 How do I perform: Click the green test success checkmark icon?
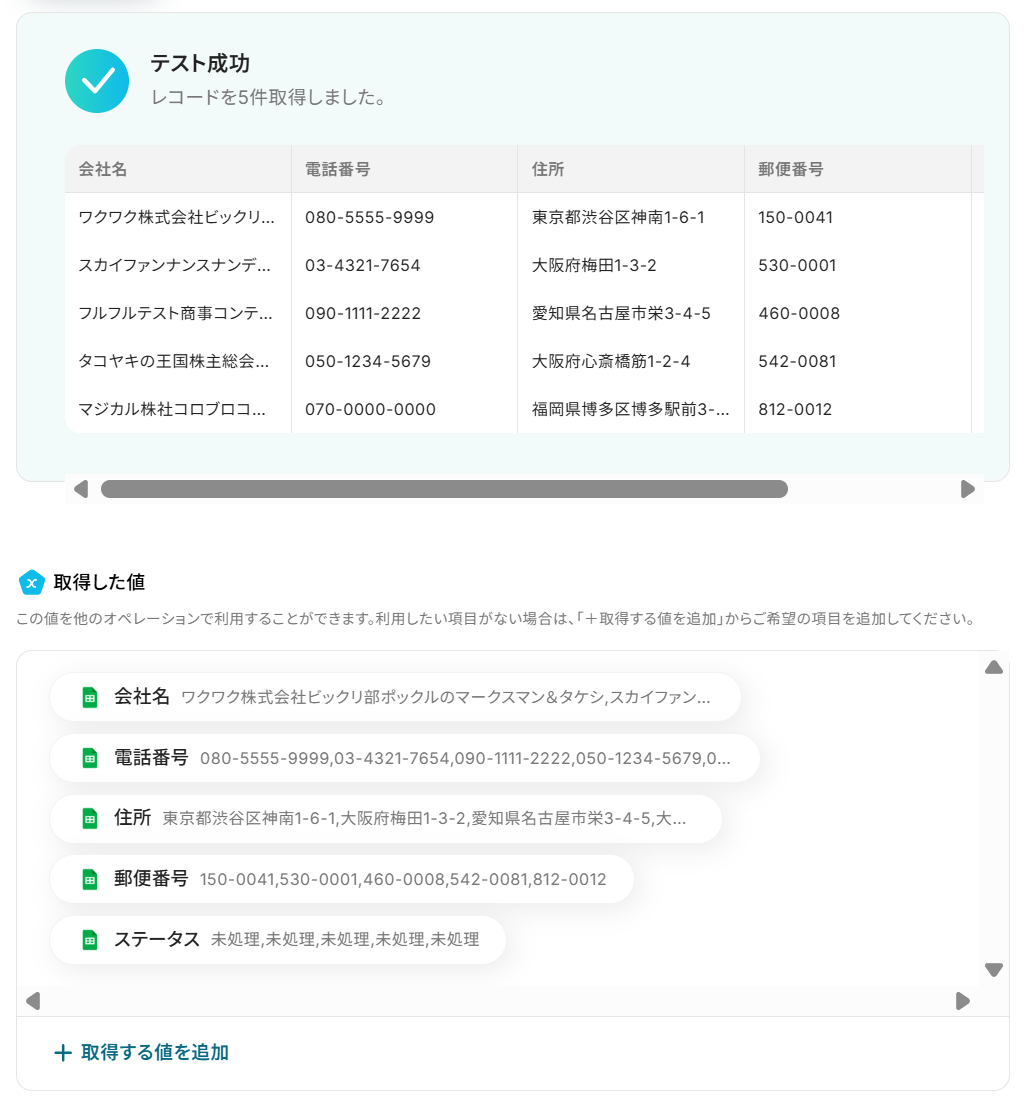(x=97, y=81)
